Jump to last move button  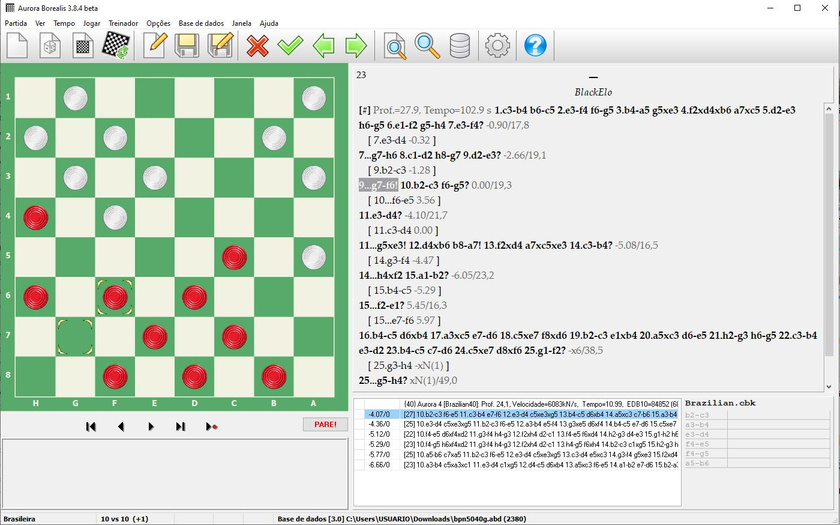coord(181,426)
